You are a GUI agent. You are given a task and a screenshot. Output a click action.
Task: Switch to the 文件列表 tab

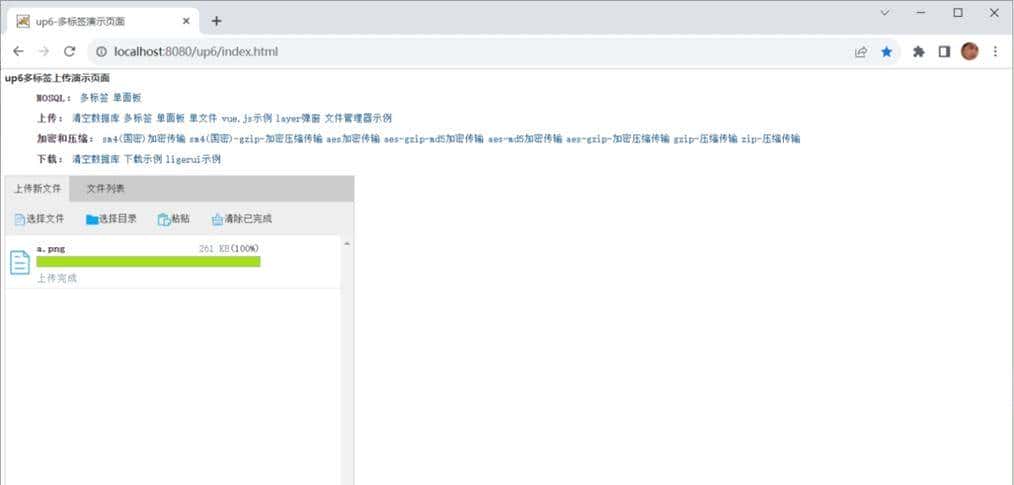pos(106,189)
